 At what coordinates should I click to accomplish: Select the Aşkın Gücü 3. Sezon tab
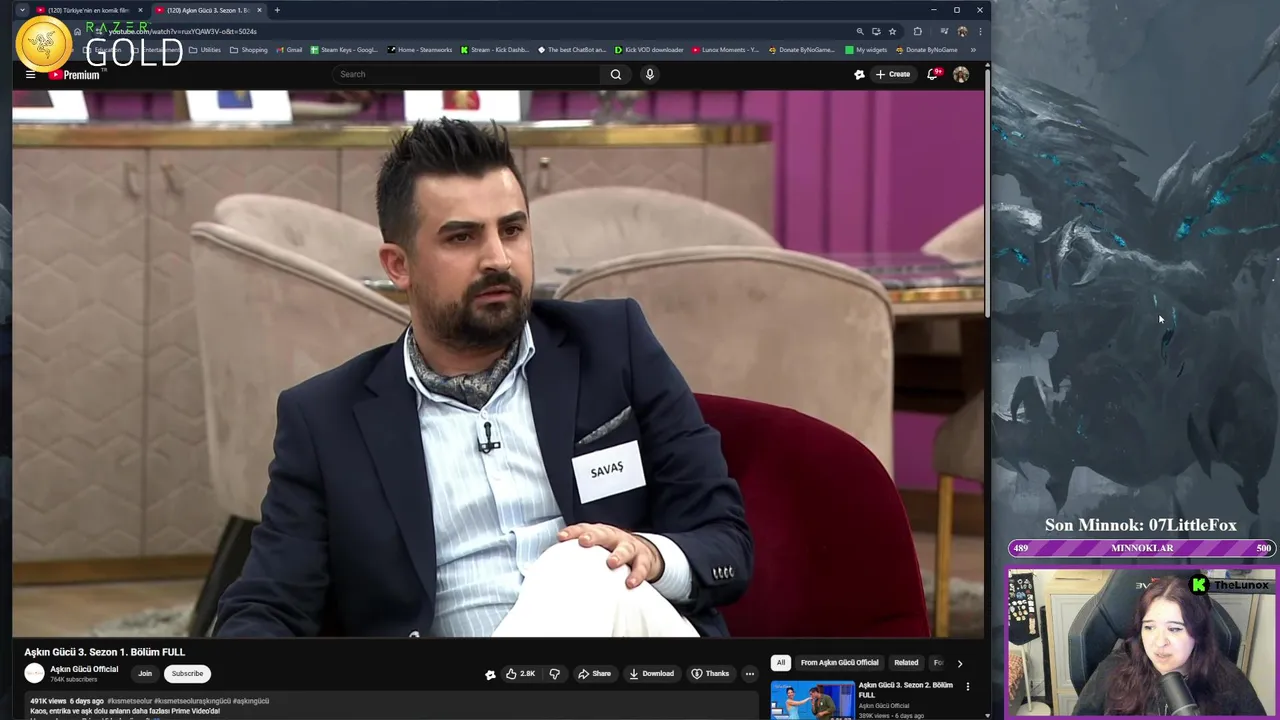coord(208,10)
